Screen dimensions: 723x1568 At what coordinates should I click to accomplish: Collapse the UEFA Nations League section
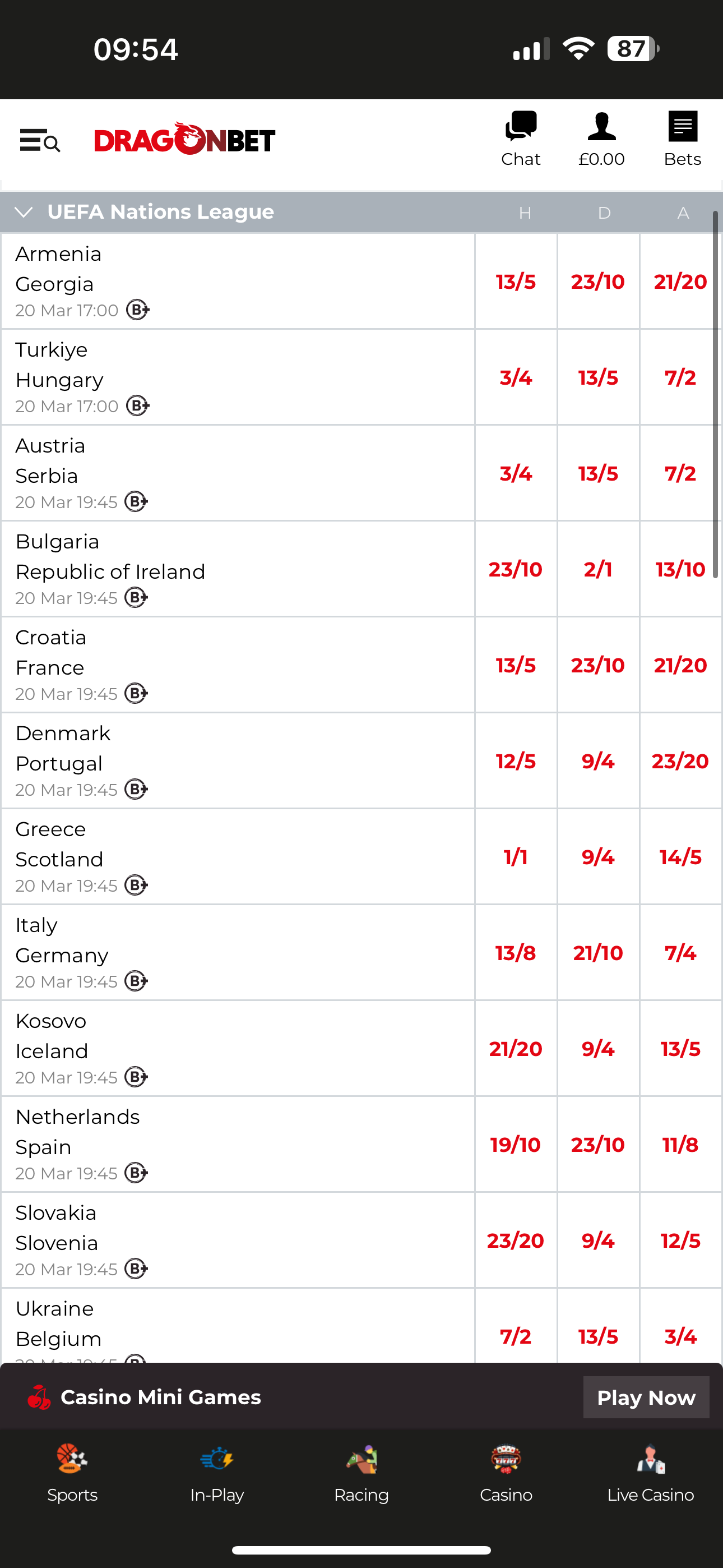(x=24, y=212)
